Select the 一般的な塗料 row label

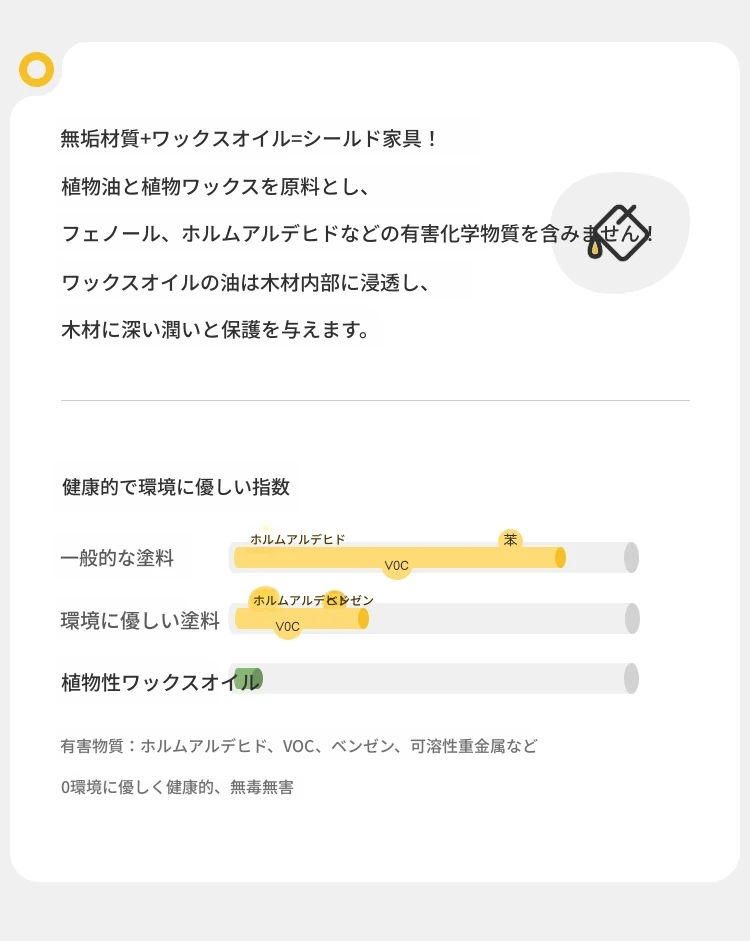tap(118, 558)
